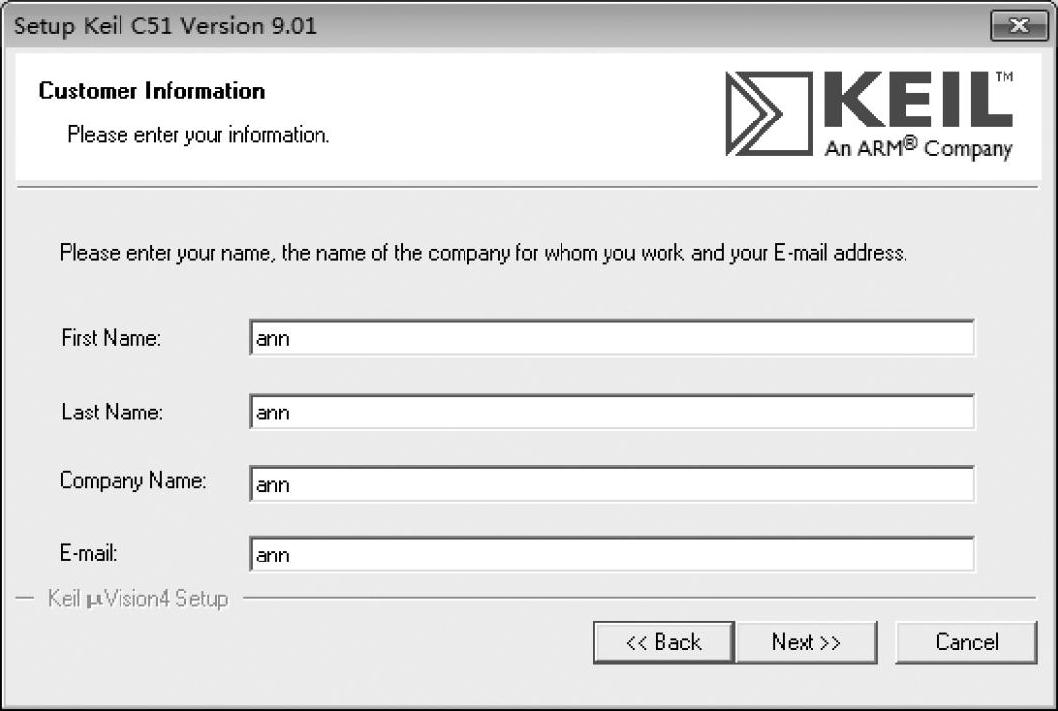Screen dimensions: 1058x711
Task: Click the "An ARM Company" tagline
Action: 918,148
